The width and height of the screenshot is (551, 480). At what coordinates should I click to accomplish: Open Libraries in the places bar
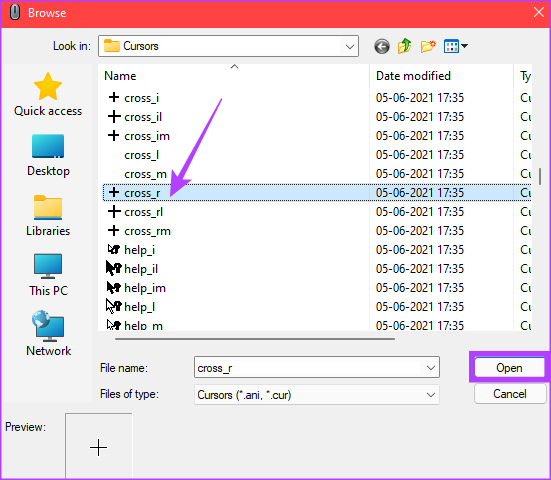pos(48,215)
